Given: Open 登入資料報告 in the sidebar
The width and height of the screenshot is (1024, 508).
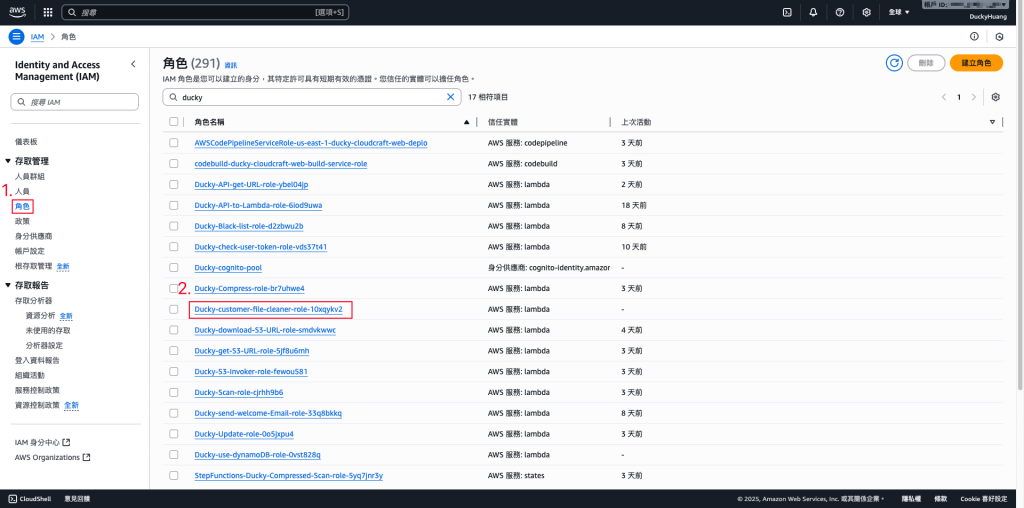Looking at the screenshot, I should coord(38,360).
